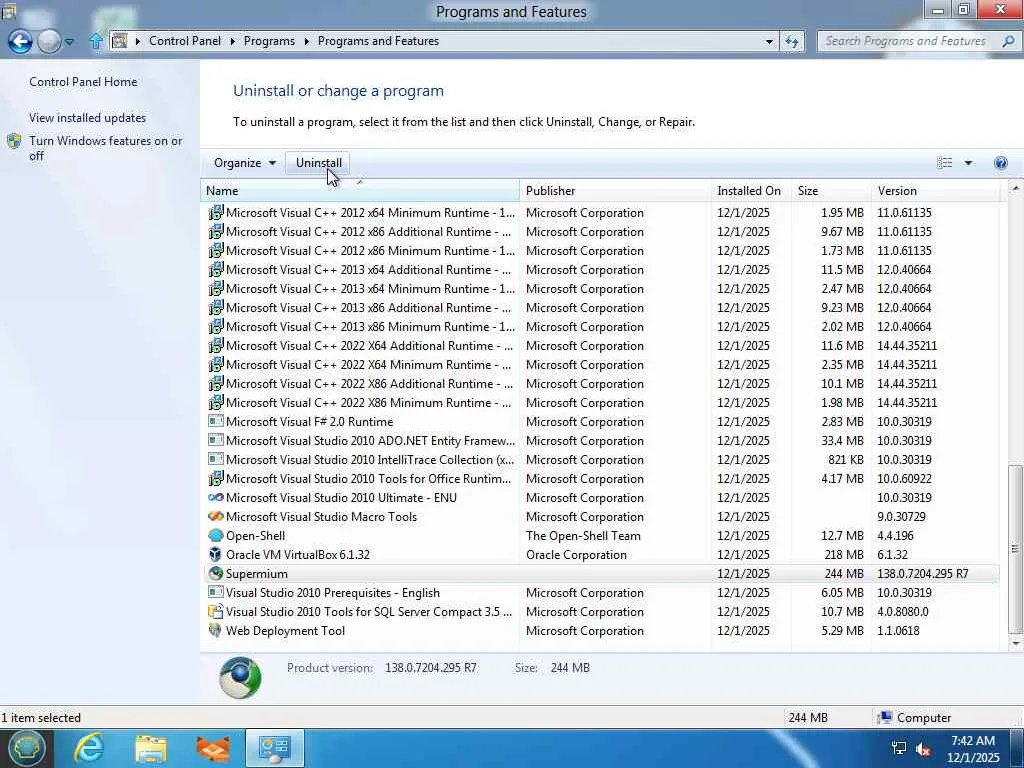Viewport: 1024px width, 768px height.
Task: Click the Control Panel icon in address bar
Action: point(120,41)
